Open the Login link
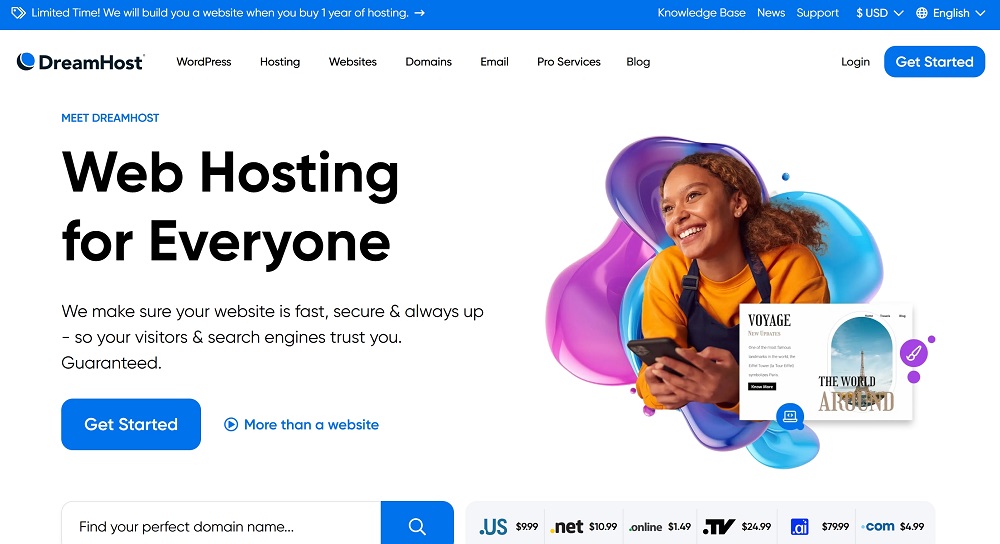Viewport: 1000px width, 544px height. click(855, 62)
